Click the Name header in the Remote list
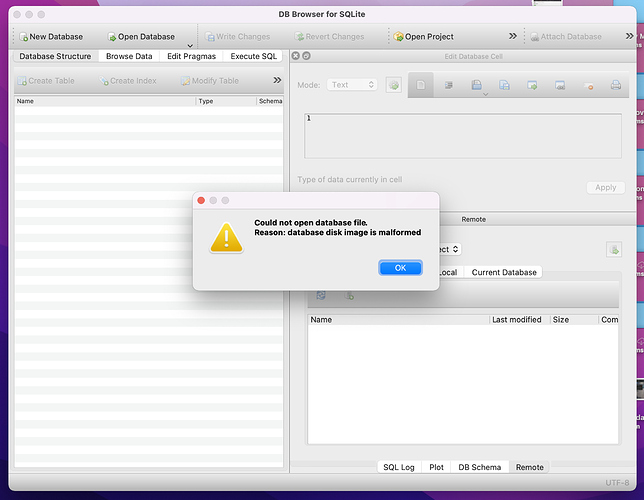This screenshot has width=644, height=500. [x=398, y=320]
